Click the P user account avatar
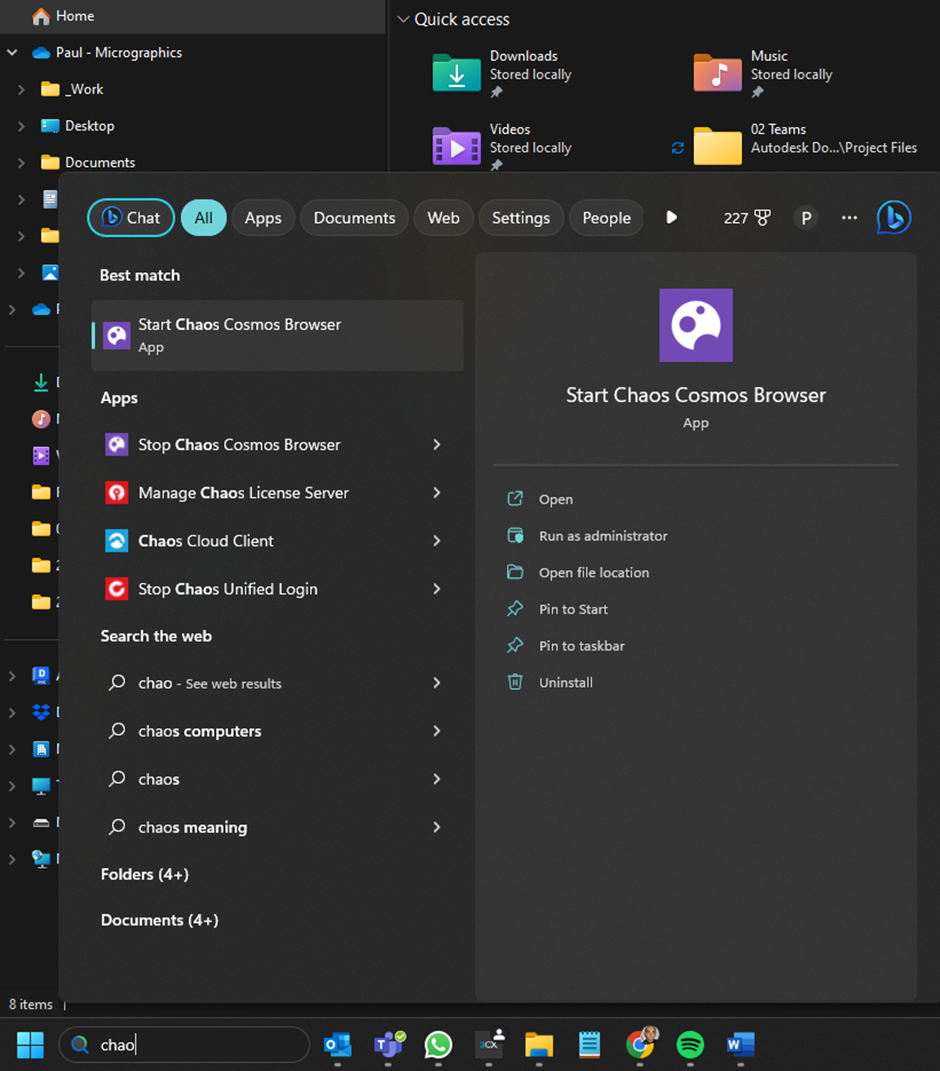This screenshot has height=1071, width=940. pos(806,218)
